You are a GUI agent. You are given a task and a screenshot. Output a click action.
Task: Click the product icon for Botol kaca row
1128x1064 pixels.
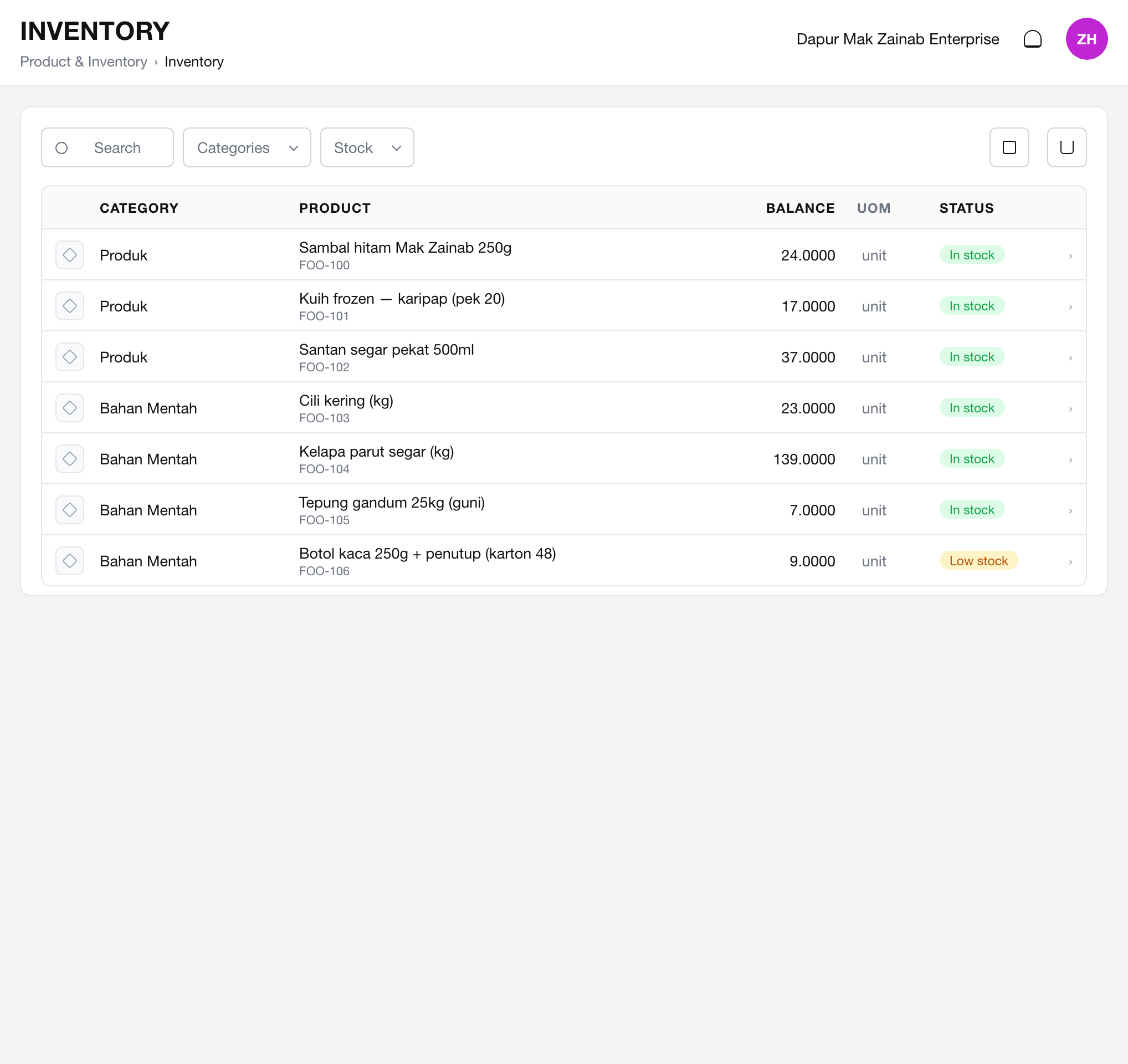click(x=70, y=561)
